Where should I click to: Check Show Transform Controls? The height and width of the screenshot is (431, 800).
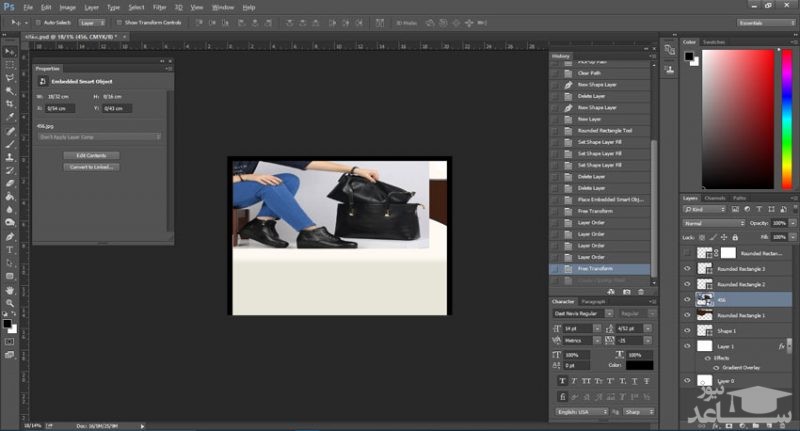click(x=118, y=21)
